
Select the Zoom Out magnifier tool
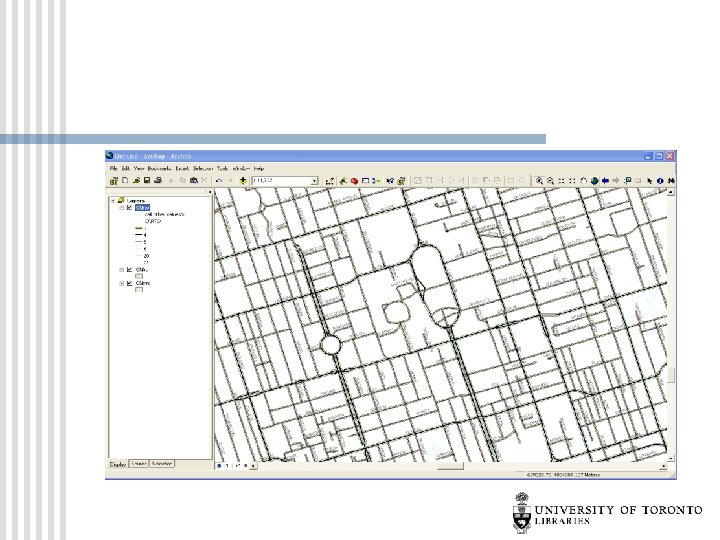tap(551, 181)
